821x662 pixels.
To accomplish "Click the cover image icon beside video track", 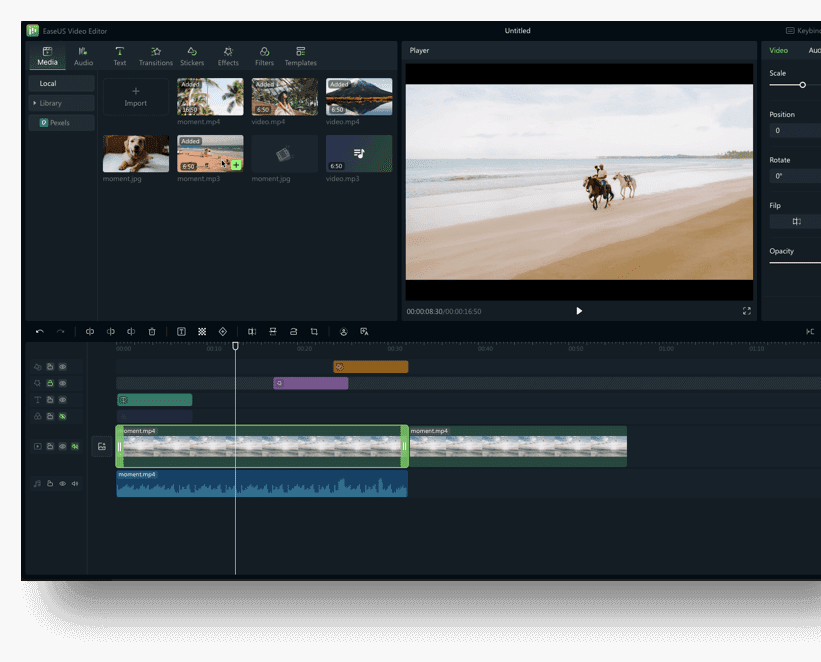I will 102,447.
